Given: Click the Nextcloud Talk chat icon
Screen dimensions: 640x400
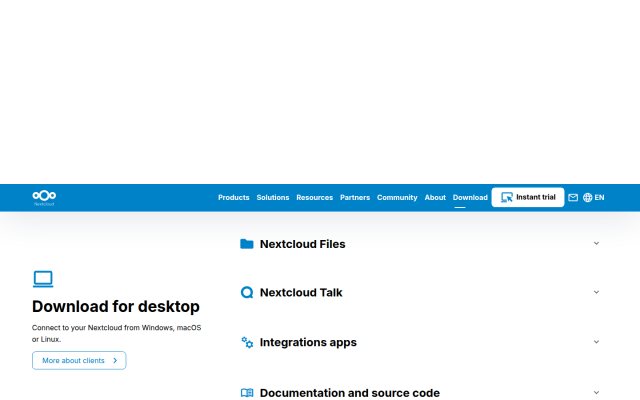Looking at the screenshot, I should pos(247,292).
